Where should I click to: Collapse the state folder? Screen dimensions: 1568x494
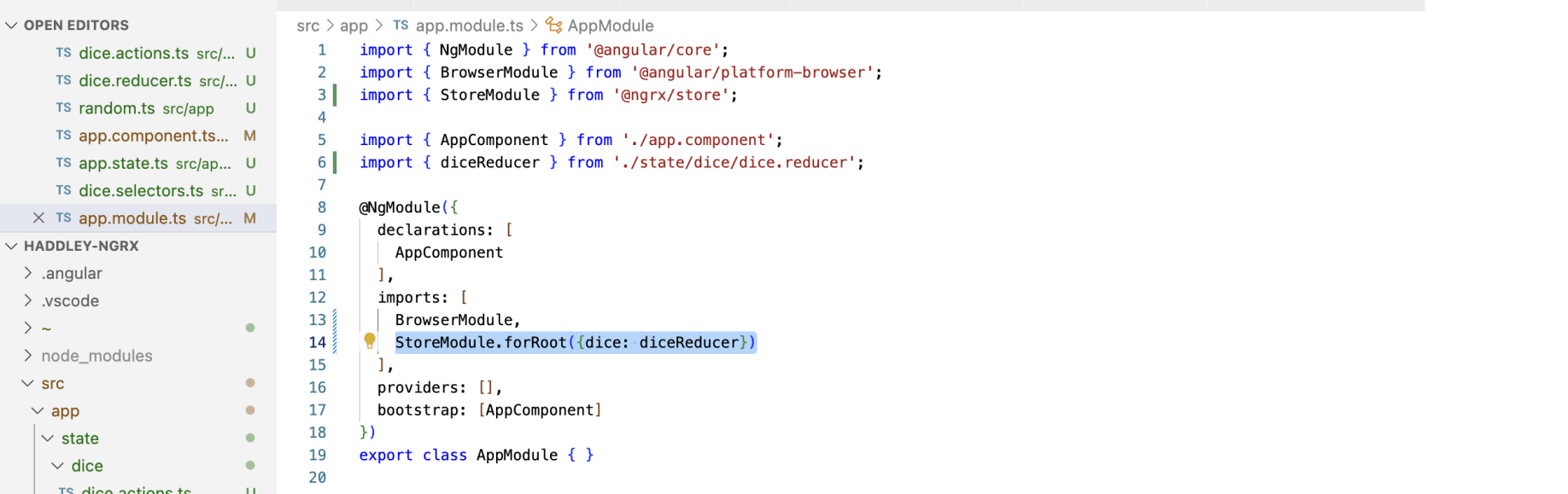[48, 439]
